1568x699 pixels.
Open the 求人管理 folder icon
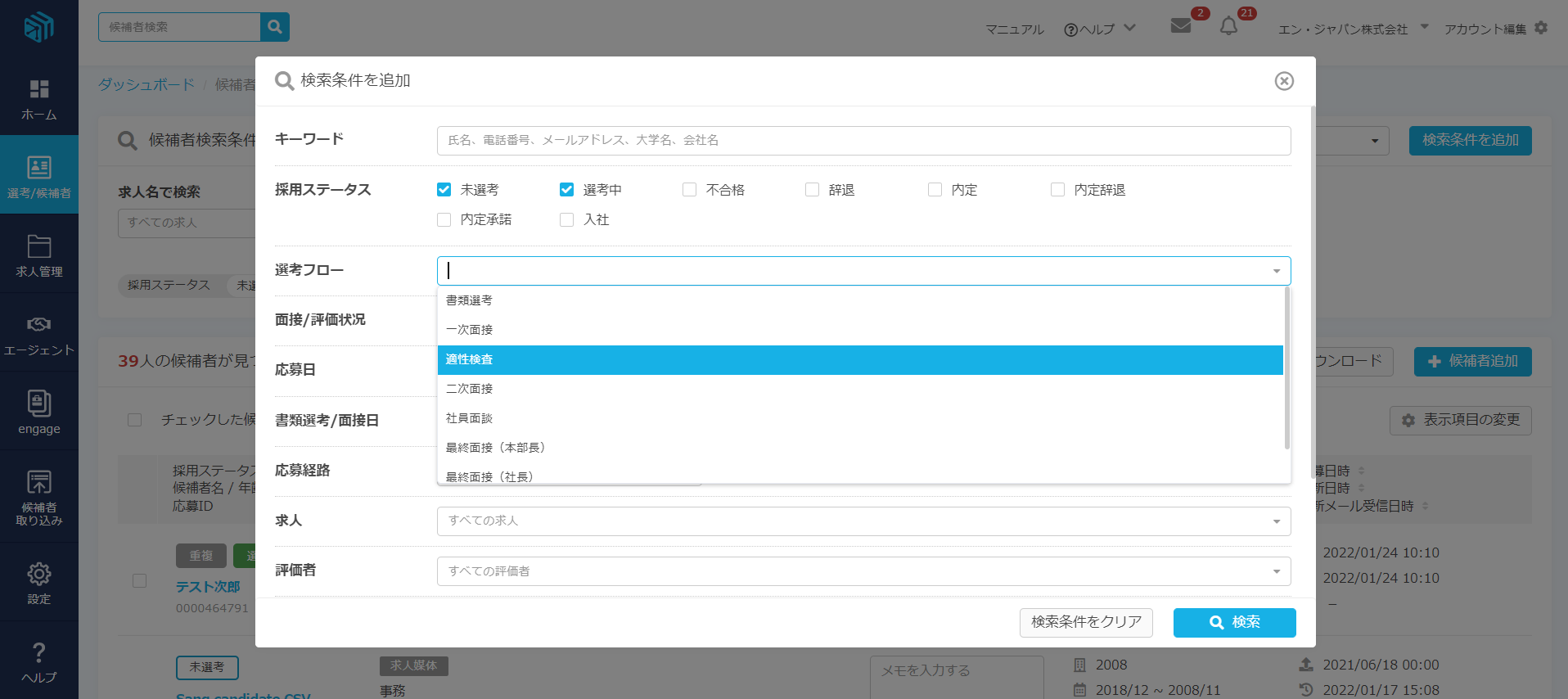(38, 246)
